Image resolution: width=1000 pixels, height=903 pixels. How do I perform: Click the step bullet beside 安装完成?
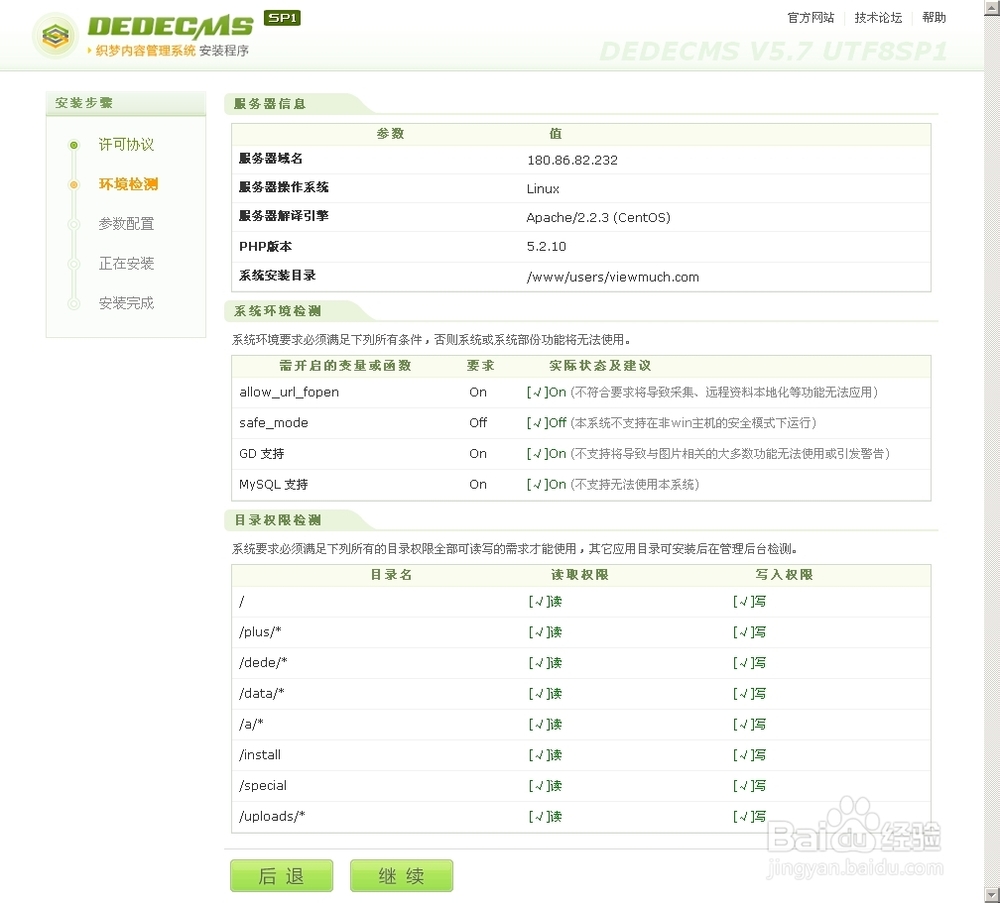74,304
